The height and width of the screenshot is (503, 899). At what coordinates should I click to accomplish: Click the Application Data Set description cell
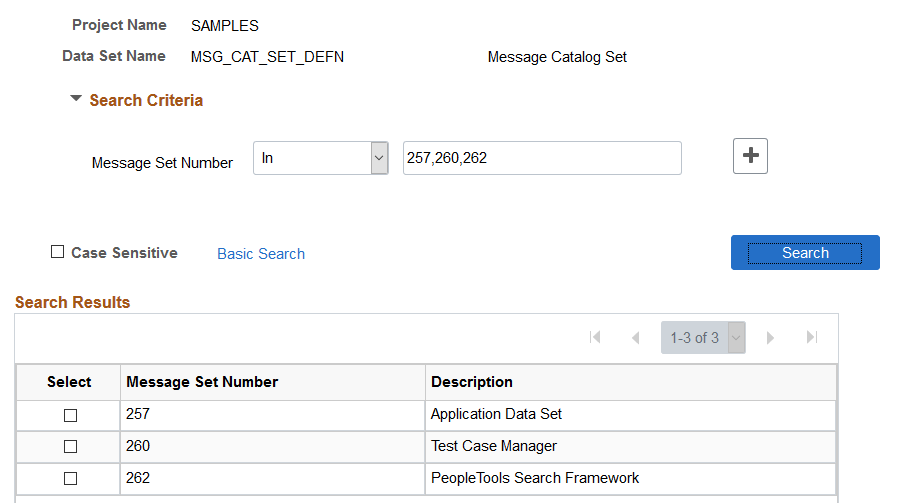631,415
